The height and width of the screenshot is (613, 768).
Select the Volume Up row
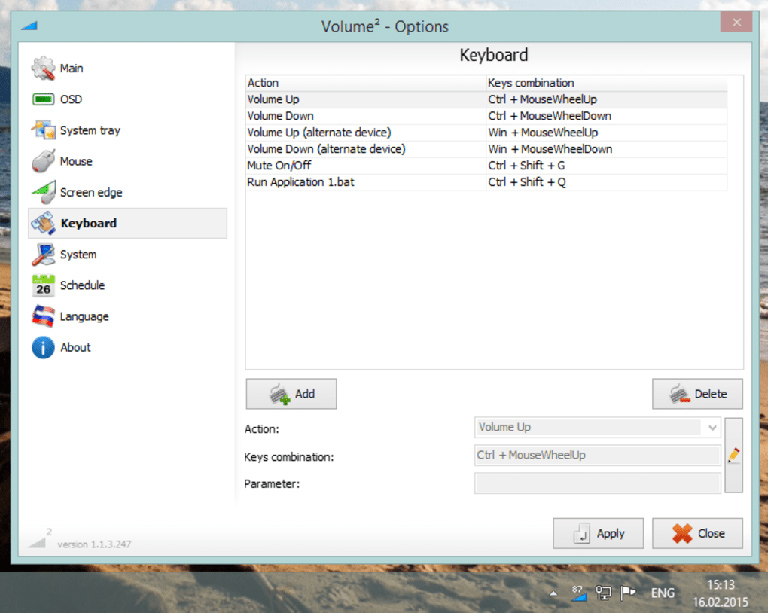[x=486, y=99]
